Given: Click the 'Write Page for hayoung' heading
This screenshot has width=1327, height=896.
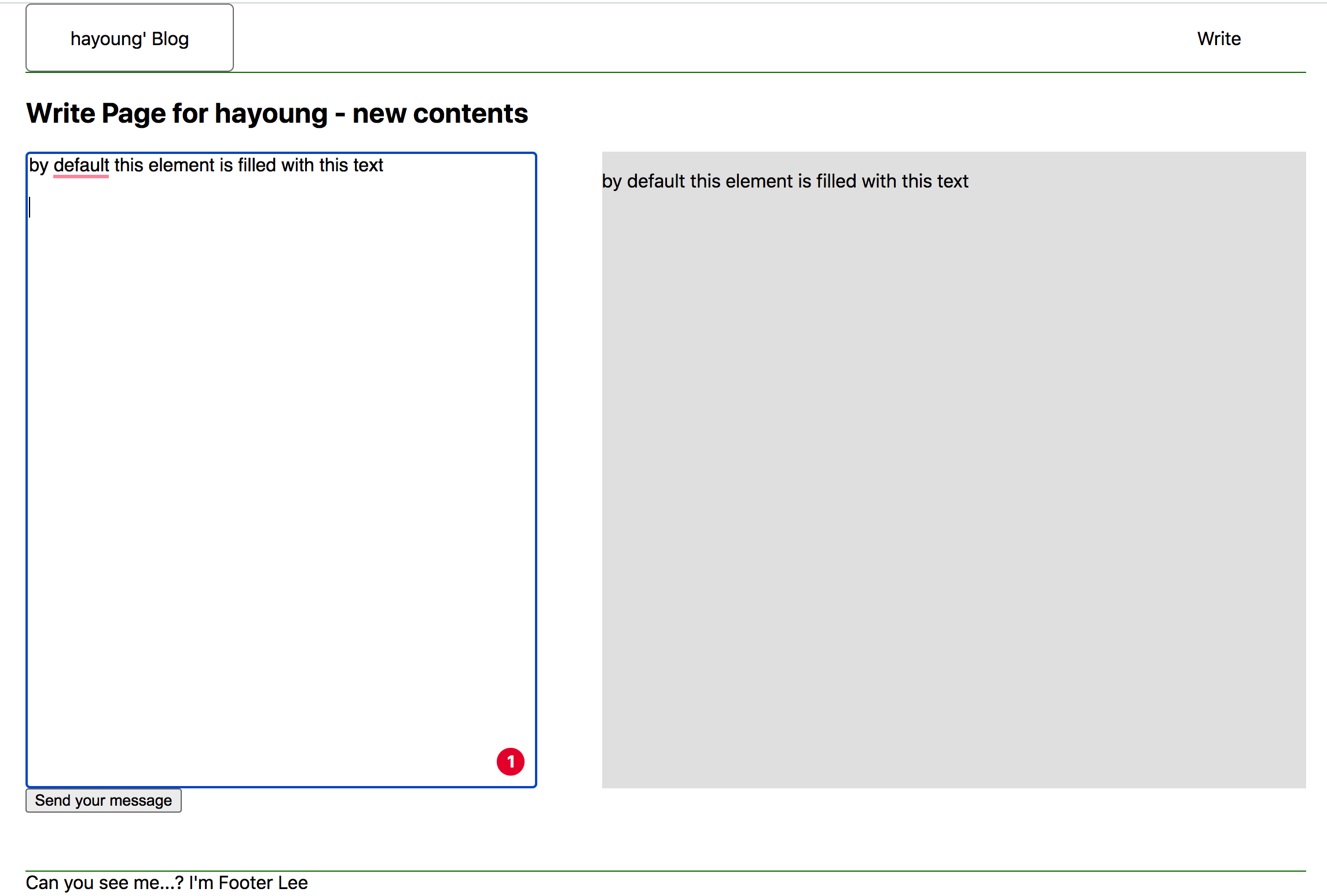Looking at the screenshot, I should click(177, 113).
